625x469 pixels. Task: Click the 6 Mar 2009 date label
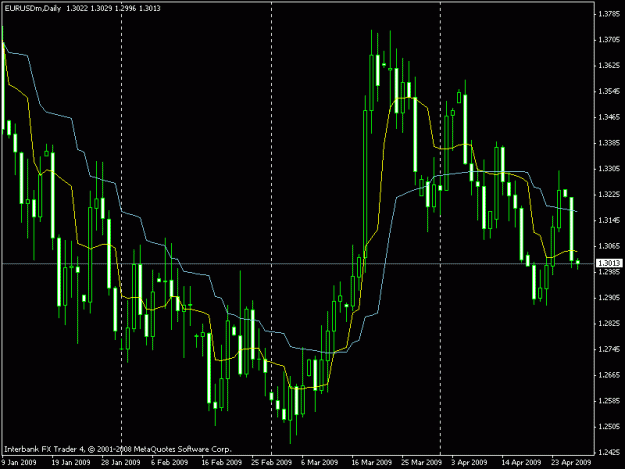coord(319,462)
